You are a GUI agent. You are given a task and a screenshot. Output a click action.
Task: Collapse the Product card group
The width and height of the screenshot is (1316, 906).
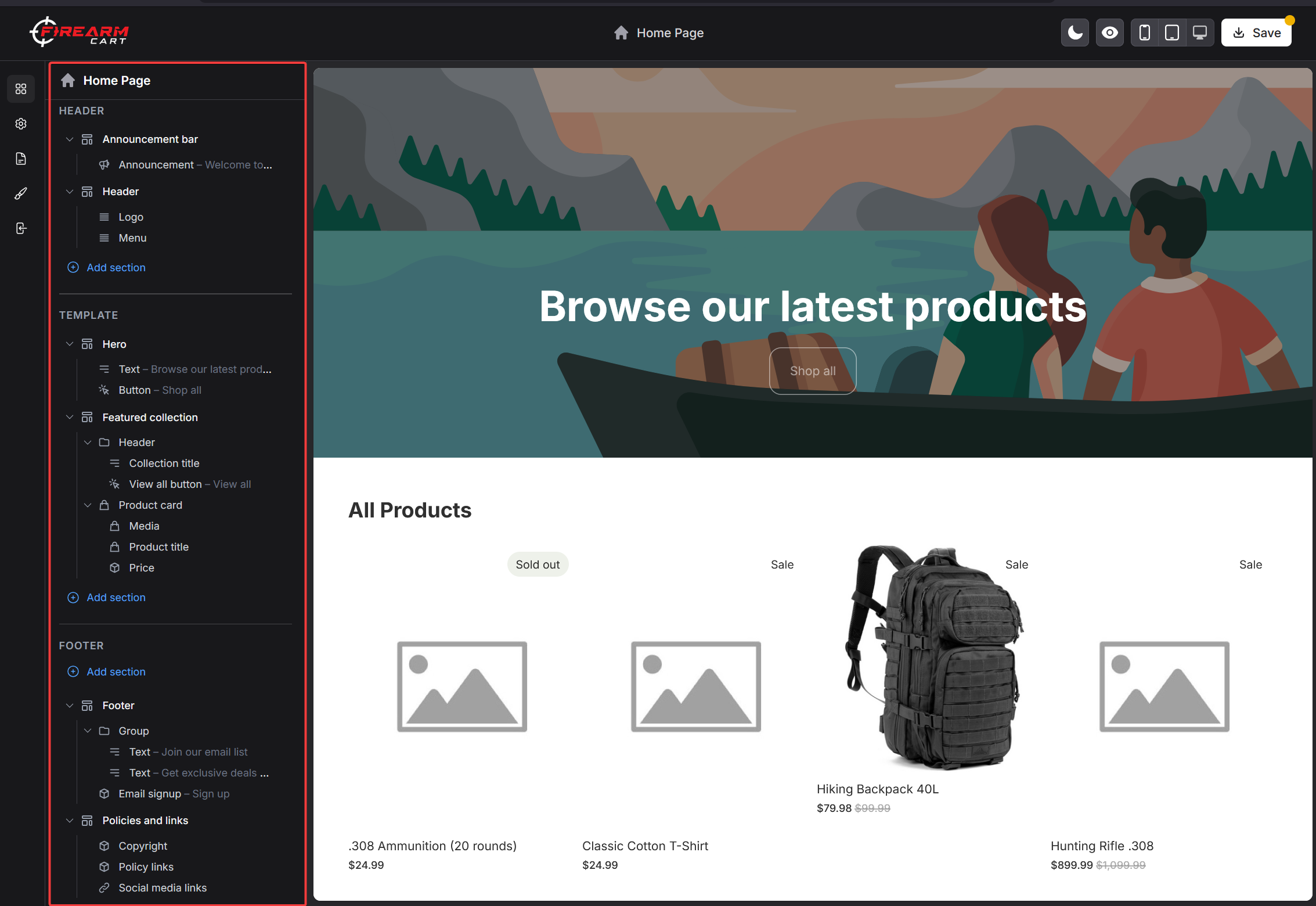[88, 505]
